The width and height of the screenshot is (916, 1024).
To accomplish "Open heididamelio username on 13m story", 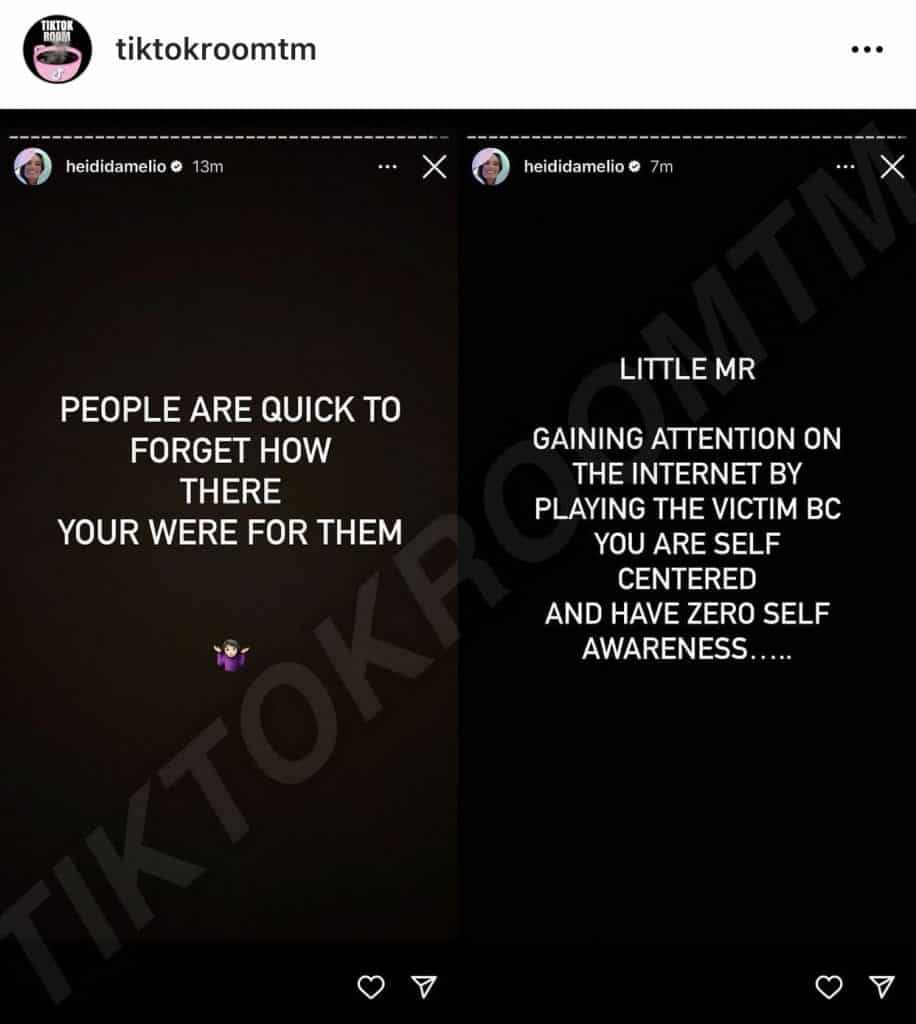I will [x=116, y=167].
